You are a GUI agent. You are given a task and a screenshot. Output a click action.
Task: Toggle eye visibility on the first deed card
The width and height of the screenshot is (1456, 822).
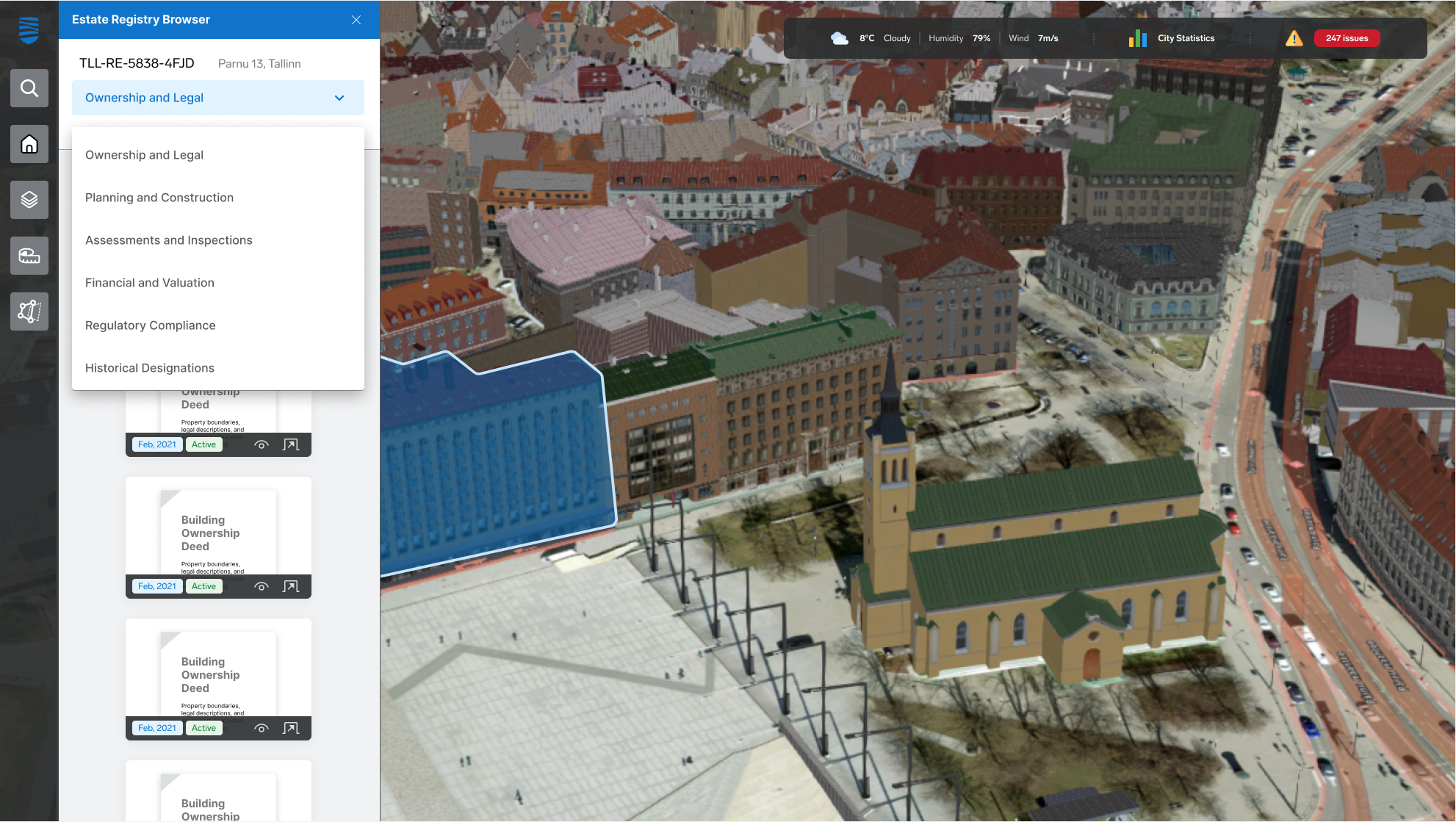click(x=262, y=444)
